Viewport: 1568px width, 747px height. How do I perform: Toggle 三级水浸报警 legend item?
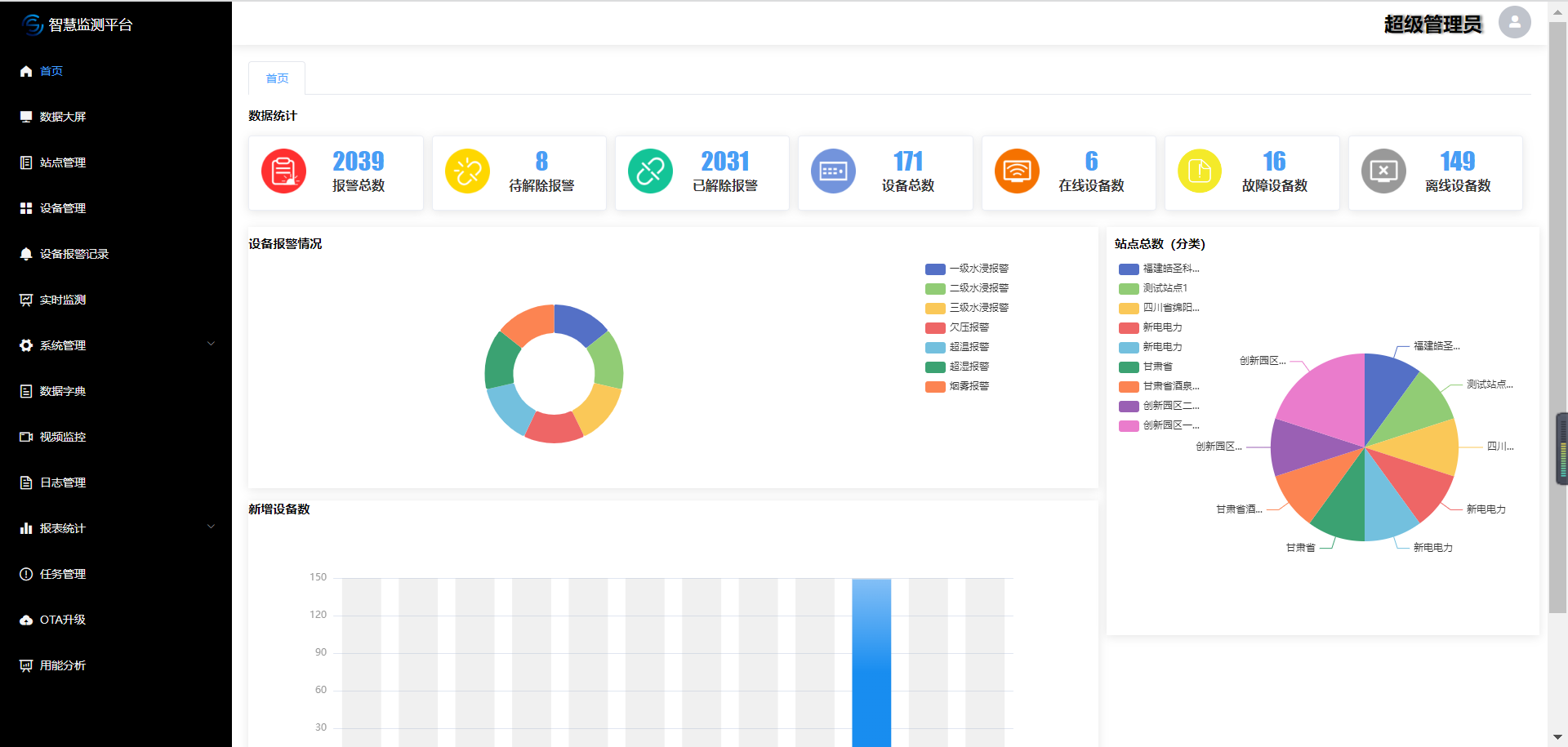[967, 308]
